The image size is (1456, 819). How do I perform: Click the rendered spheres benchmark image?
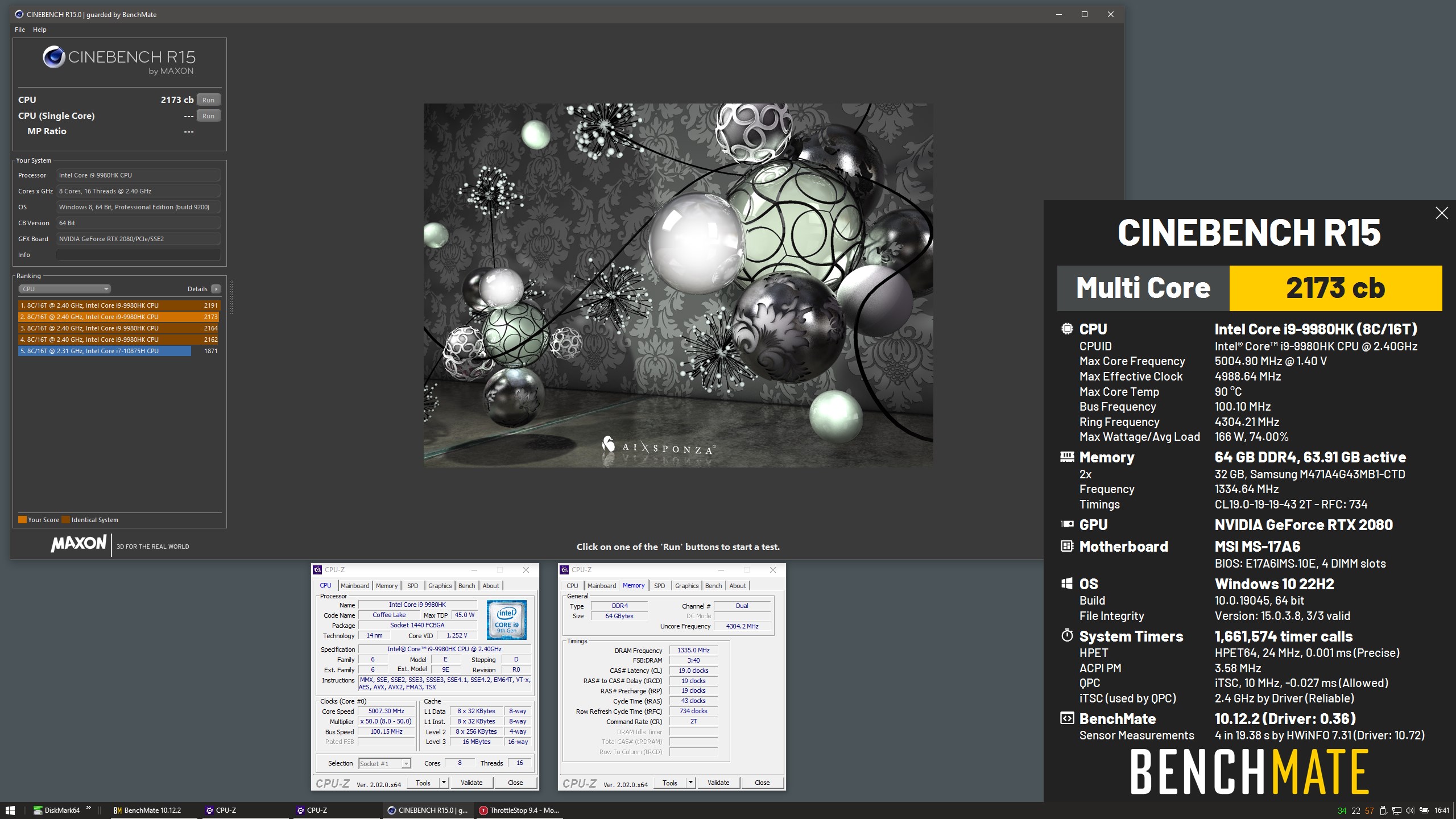678,285
